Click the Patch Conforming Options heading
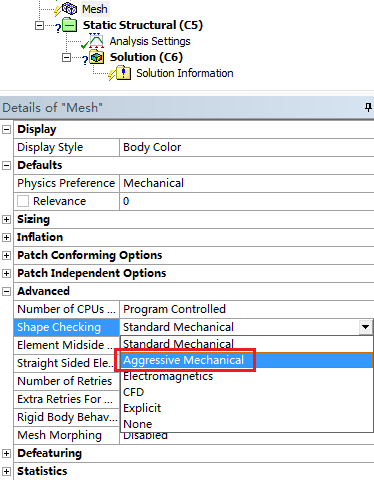Viewport: 374px width, 480px height. (90, 255)
